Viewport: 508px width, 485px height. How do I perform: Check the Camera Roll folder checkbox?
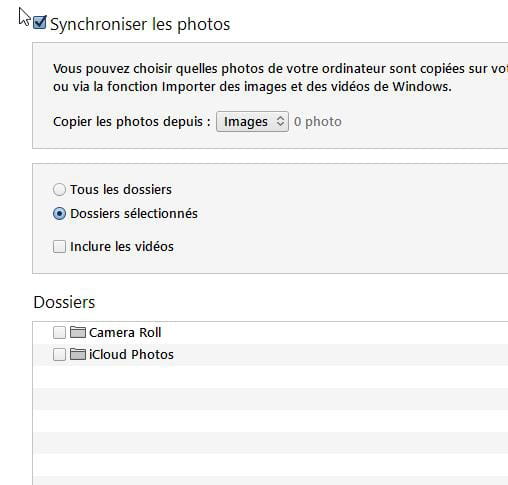[x=59, y=332]
